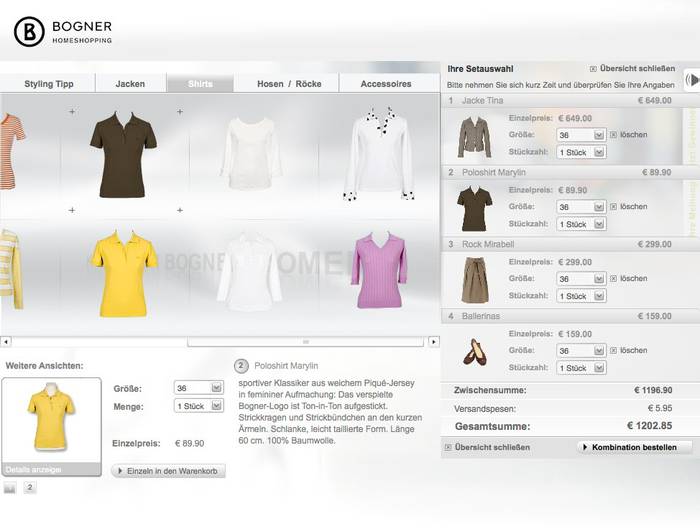Open the Menge dropdown showing 1 Stück
Image resolution: width=700 pixels, height=532 pixels.
point(199,406)
